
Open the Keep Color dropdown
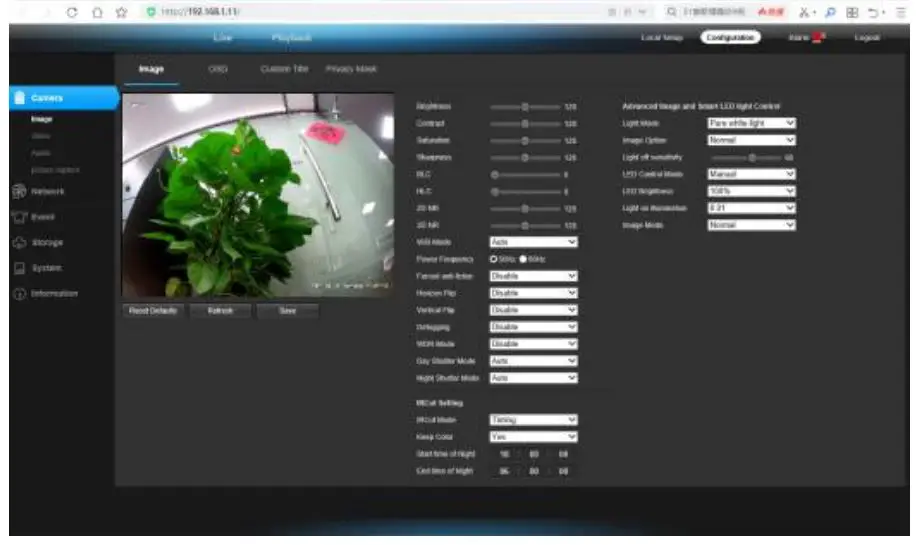coord(533,437)
